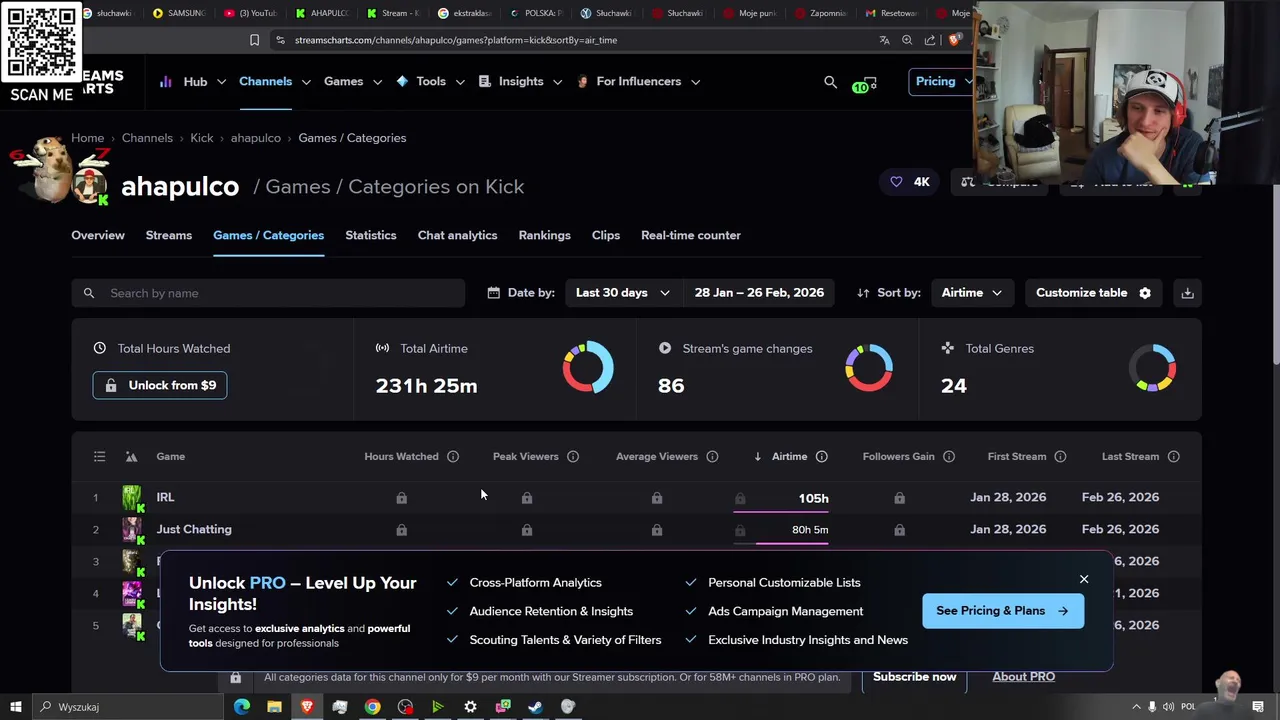Screen dimensions: 1280x720
Task: Click the heart favorite icon beside 4K
Action: click(896, 182)
